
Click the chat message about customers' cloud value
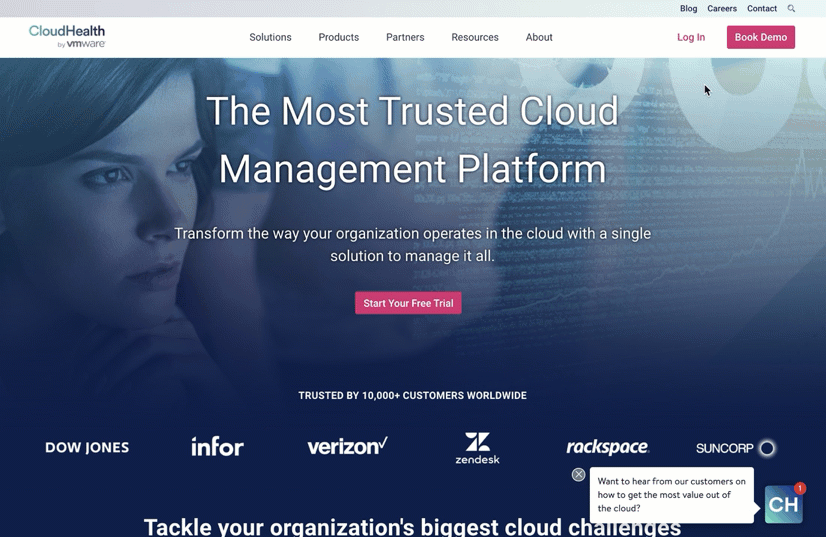[672, 495]
